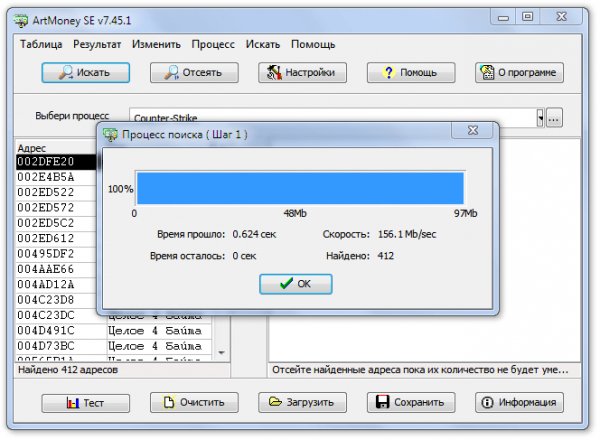The height and width of the screenshot is (440, 600).
Task: Click the Адрес column header
Action: [32, 148]
